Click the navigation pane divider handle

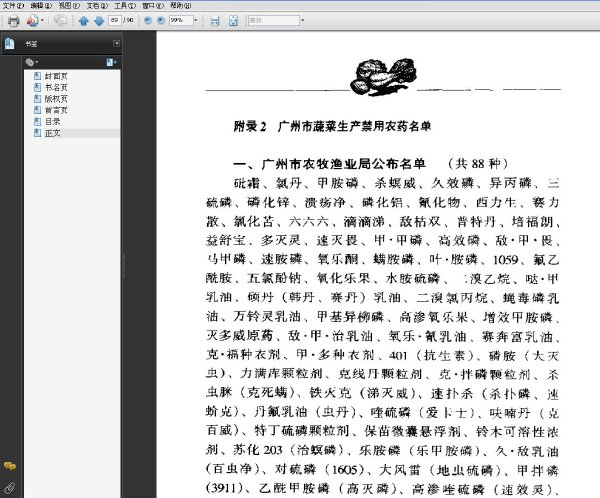124,265
